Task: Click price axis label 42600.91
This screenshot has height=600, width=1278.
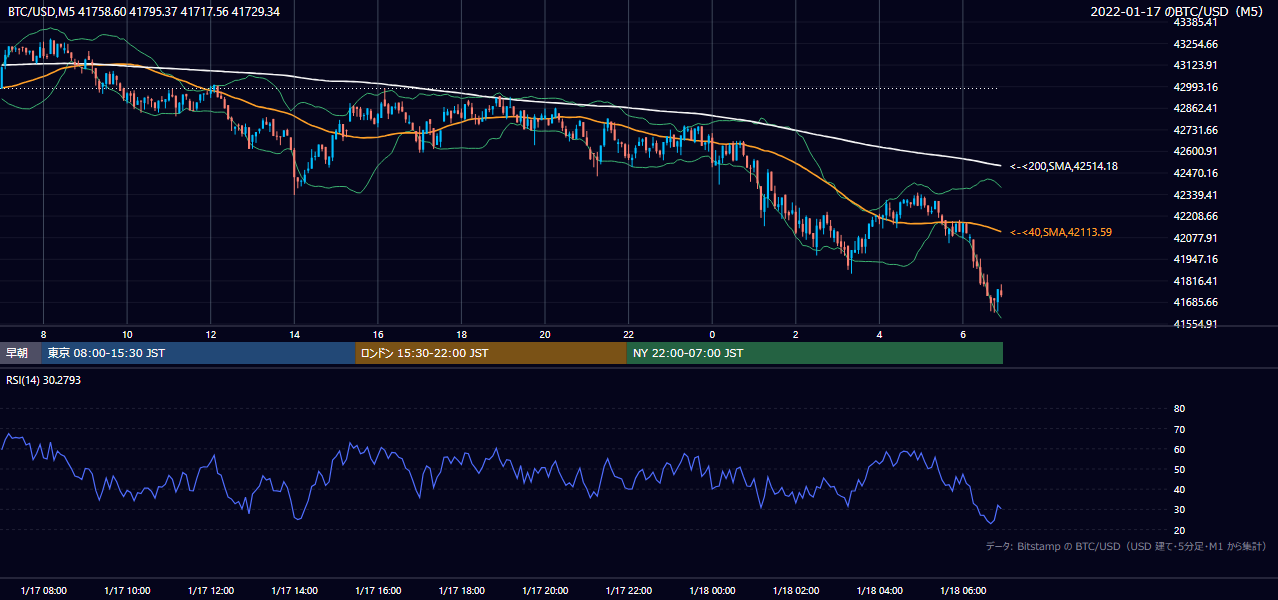Action: (x=1196, y=151)
